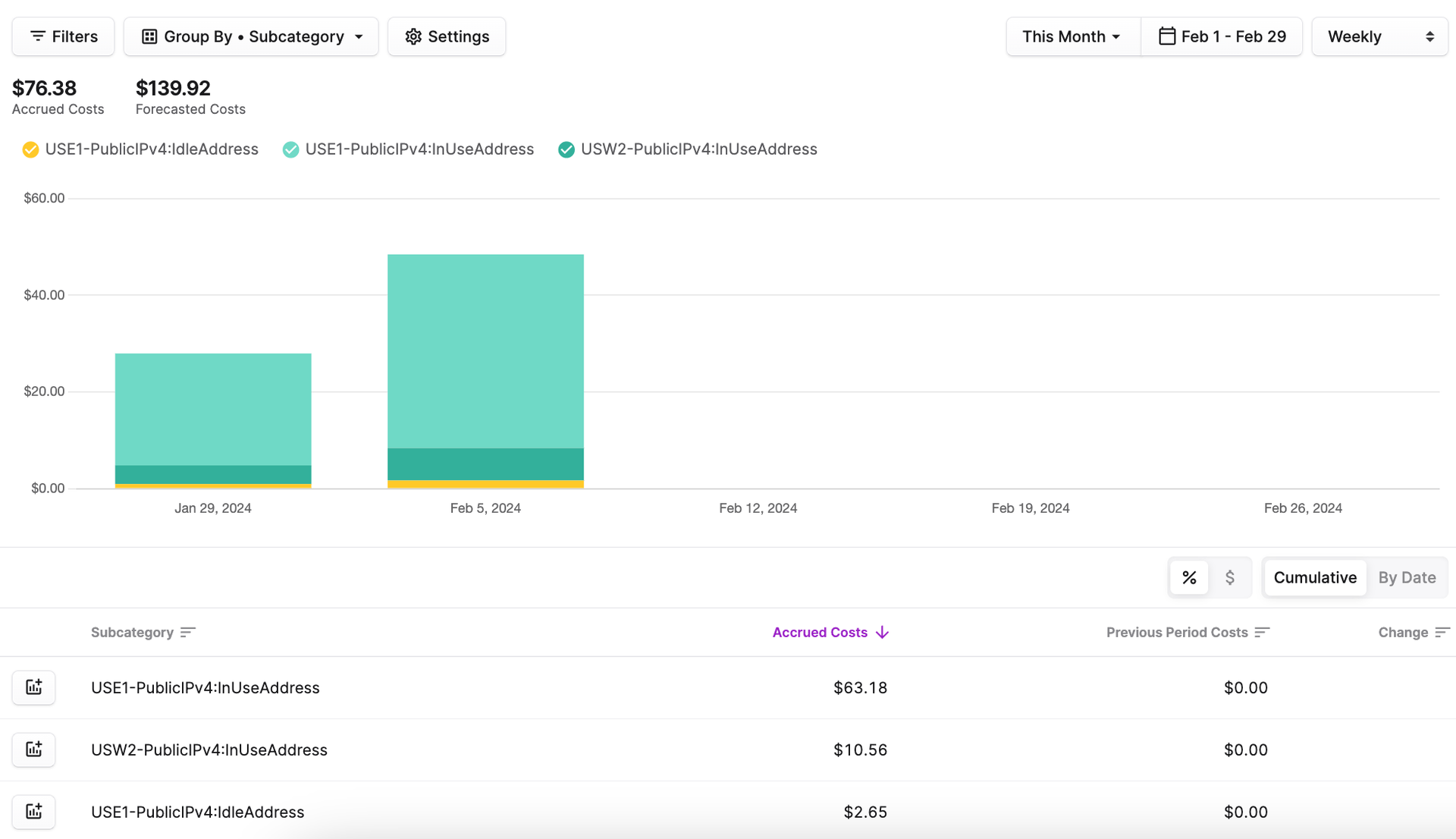Click the chart-add icon beside USW2-PublicIPv4:InUseAddress
The height and width of the screenshot is (839, 1456).
pyautogui.click(x=33, y=749)
